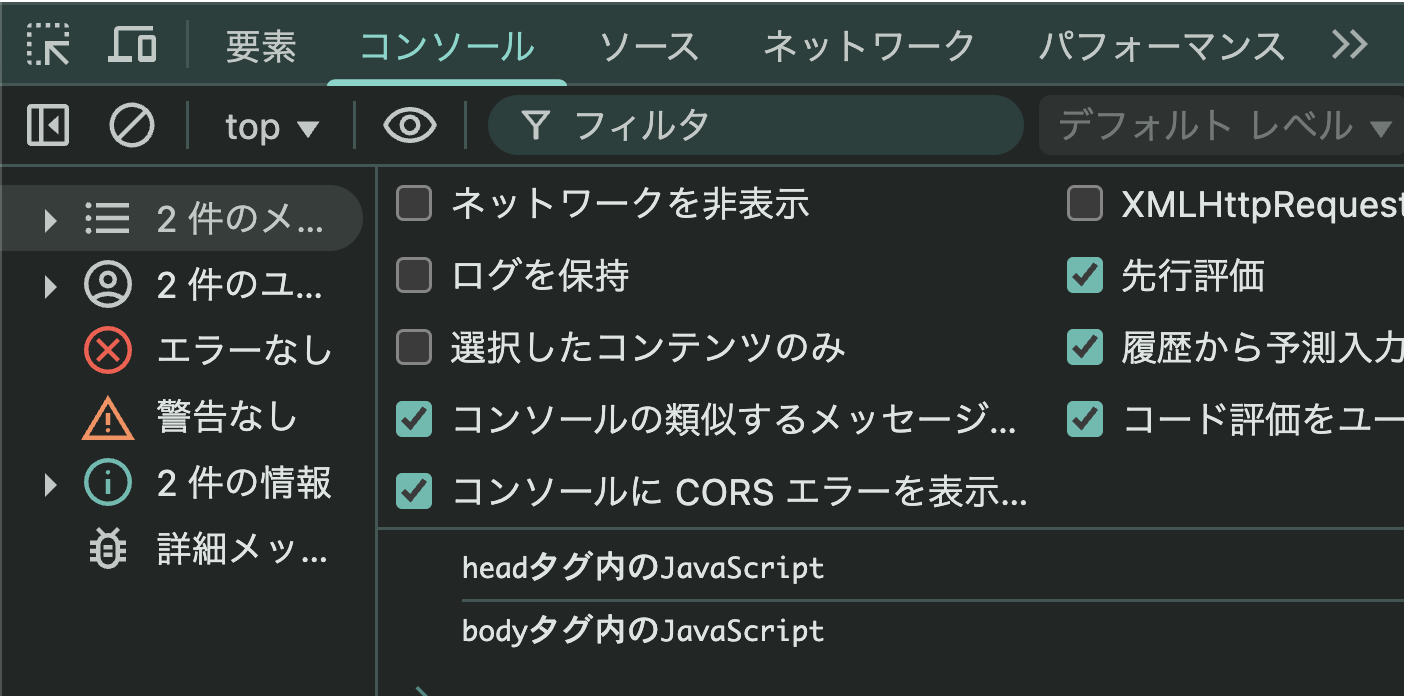Viewport: 1404px width, 696px height.
Task: Switch to the ネットワーク tab
Action: [868, 44]
